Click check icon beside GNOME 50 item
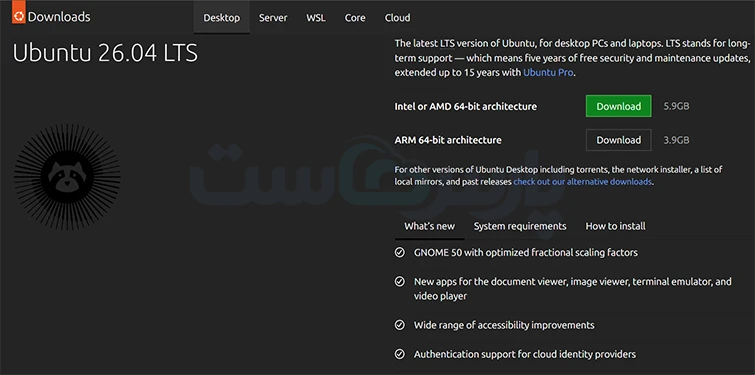The height and width of the screenshot is (375, 755). (x=400, y=252)
